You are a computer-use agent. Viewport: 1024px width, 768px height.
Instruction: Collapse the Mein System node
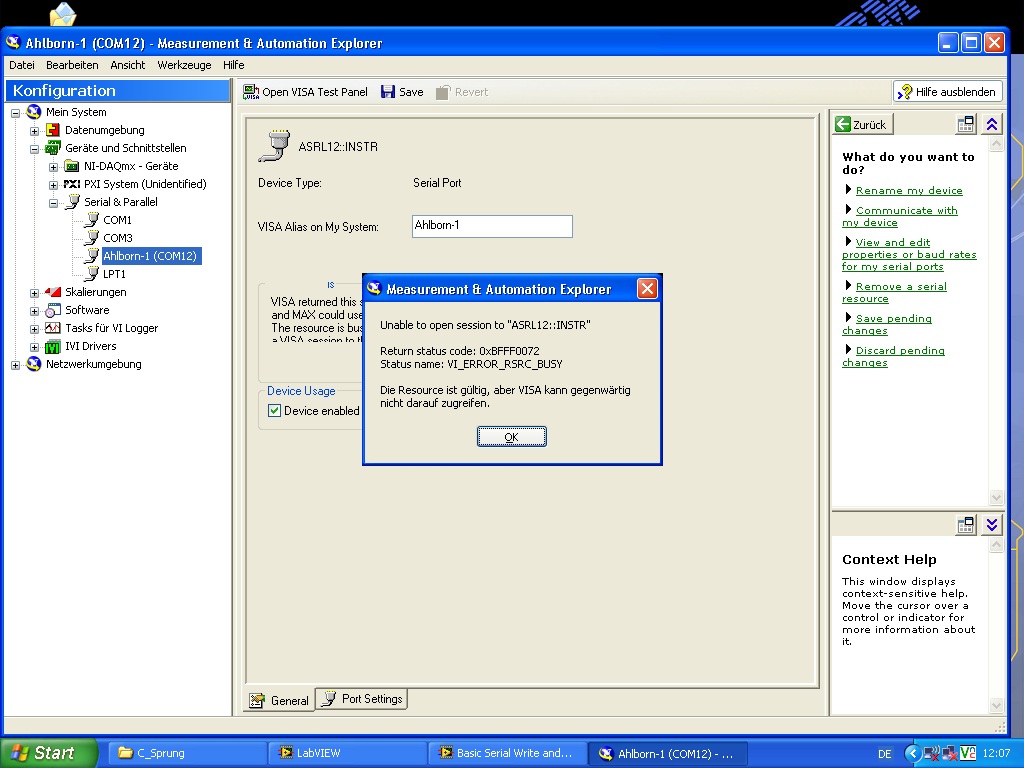click(x=15, y=113)
